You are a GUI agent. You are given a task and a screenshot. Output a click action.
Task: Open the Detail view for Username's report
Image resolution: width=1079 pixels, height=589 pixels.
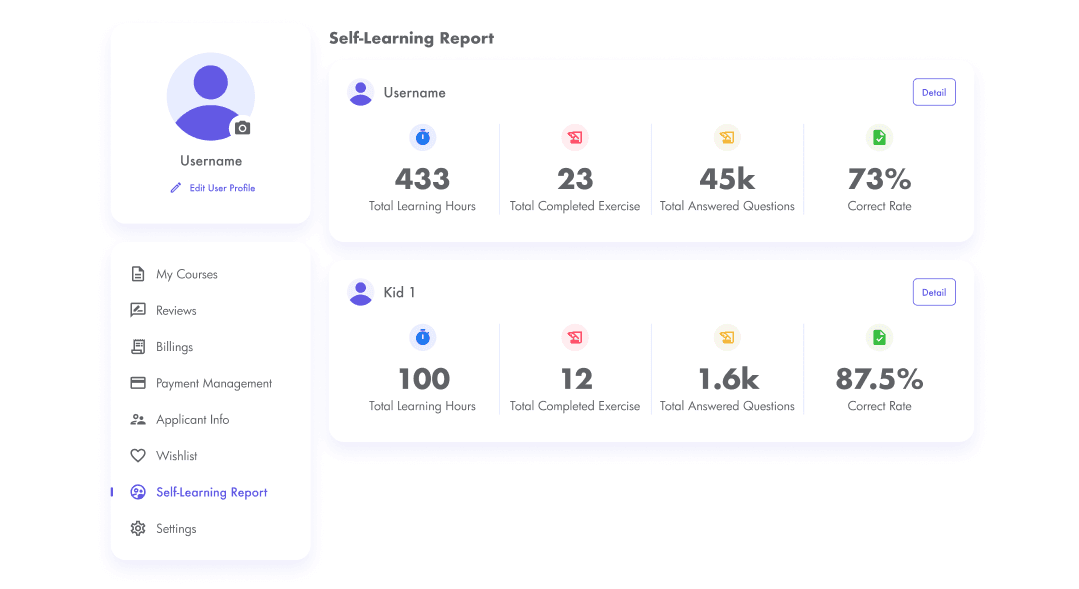tap(933, 91)
